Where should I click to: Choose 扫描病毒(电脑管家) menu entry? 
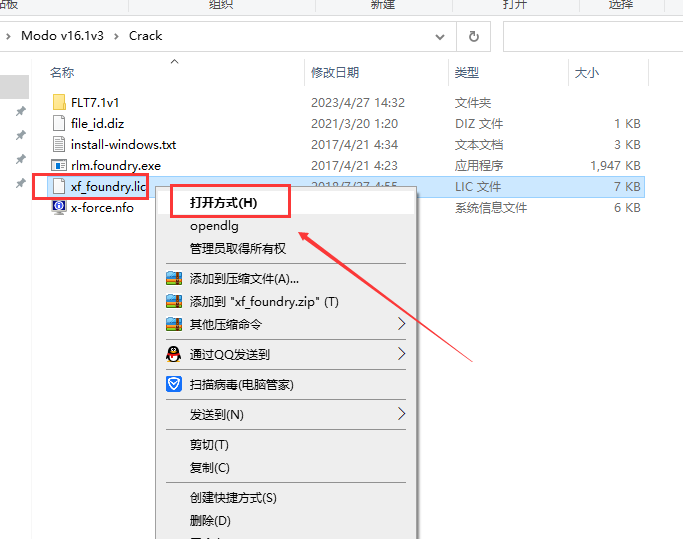click(241, 384)
